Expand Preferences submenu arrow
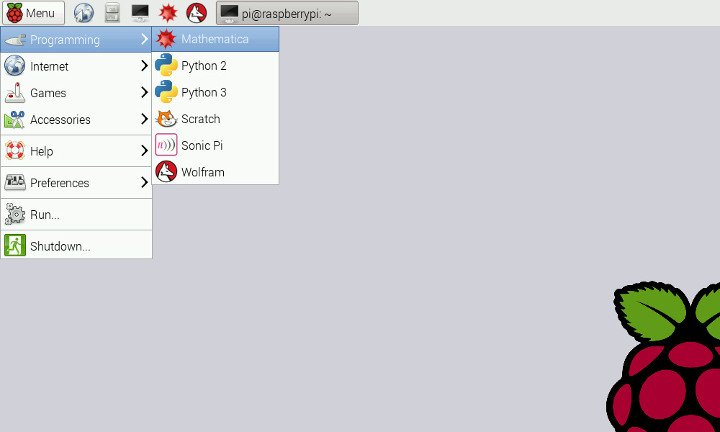 (x=144, y=183)
